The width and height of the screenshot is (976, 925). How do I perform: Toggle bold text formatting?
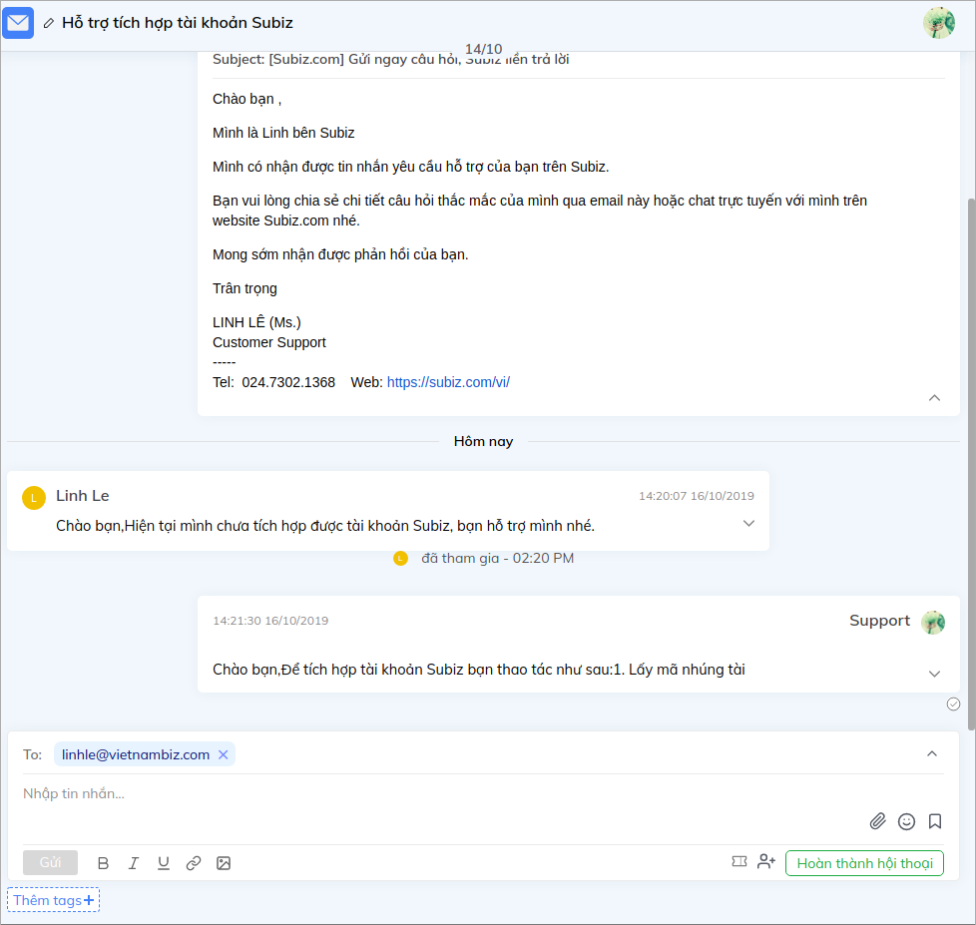tap(103, 862)
